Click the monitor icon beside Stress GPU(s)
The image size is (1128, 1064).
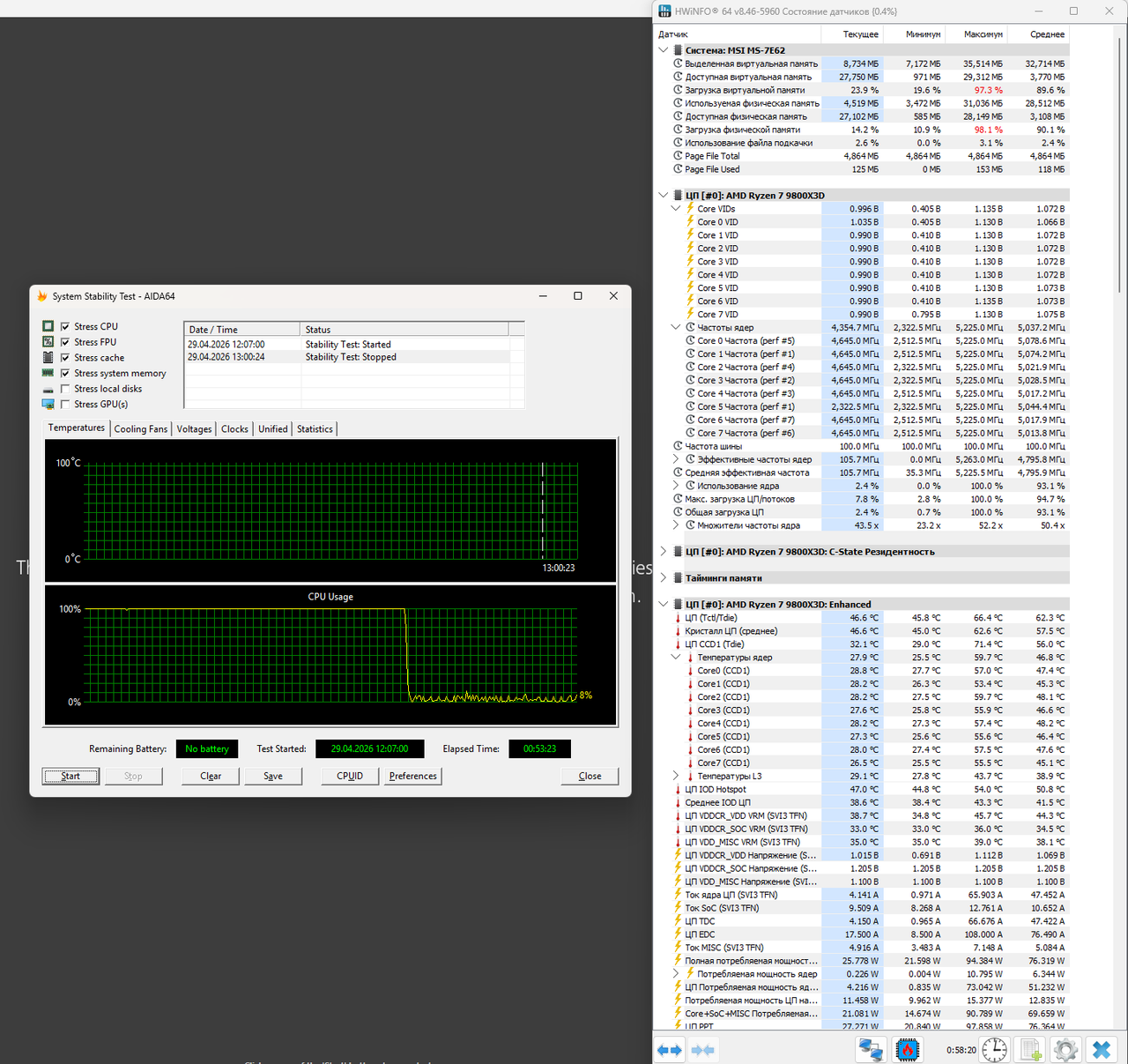[48, 405]
